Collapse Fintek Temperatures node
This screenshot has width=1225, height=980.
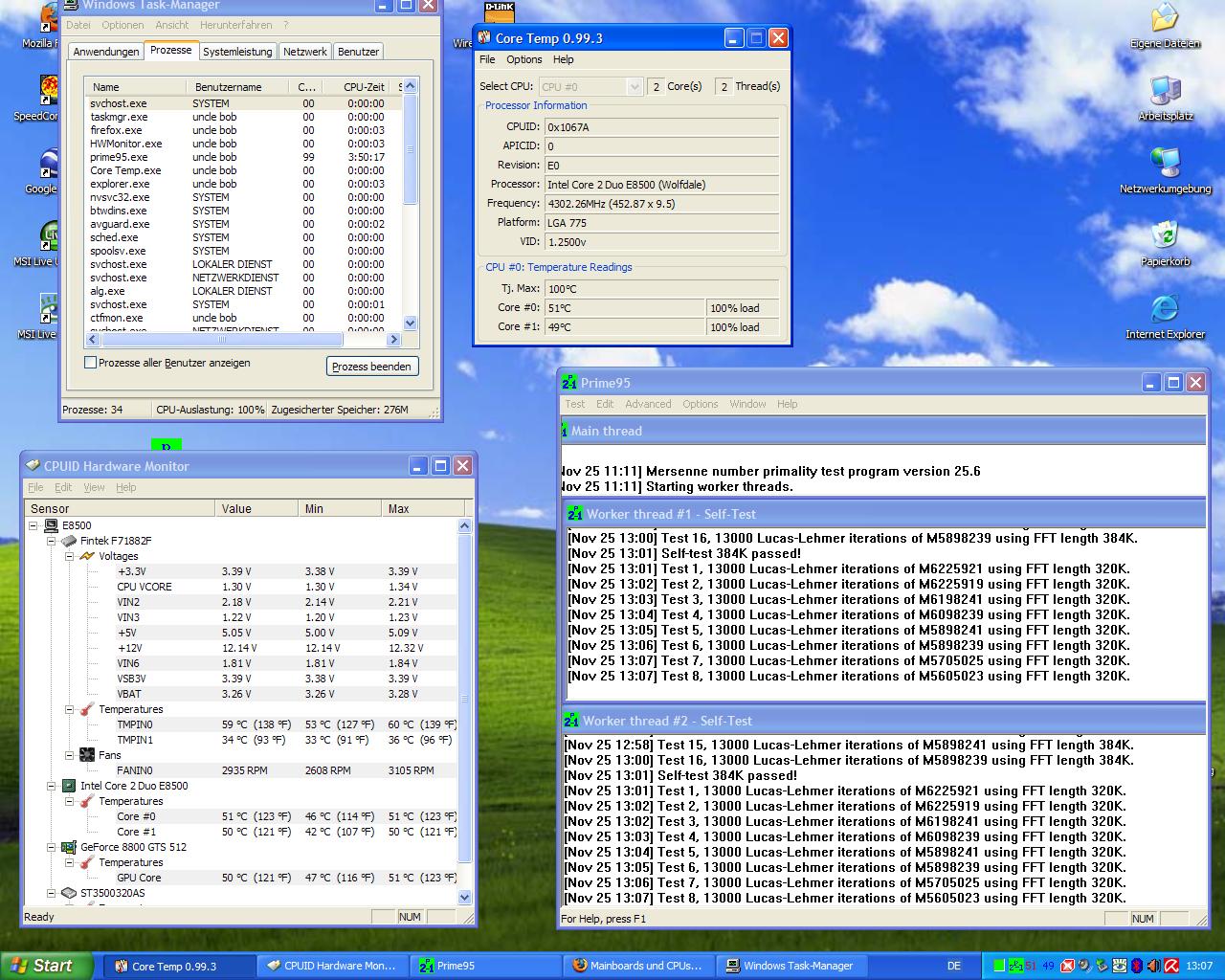pyautogui.click(x=70, y=709)
